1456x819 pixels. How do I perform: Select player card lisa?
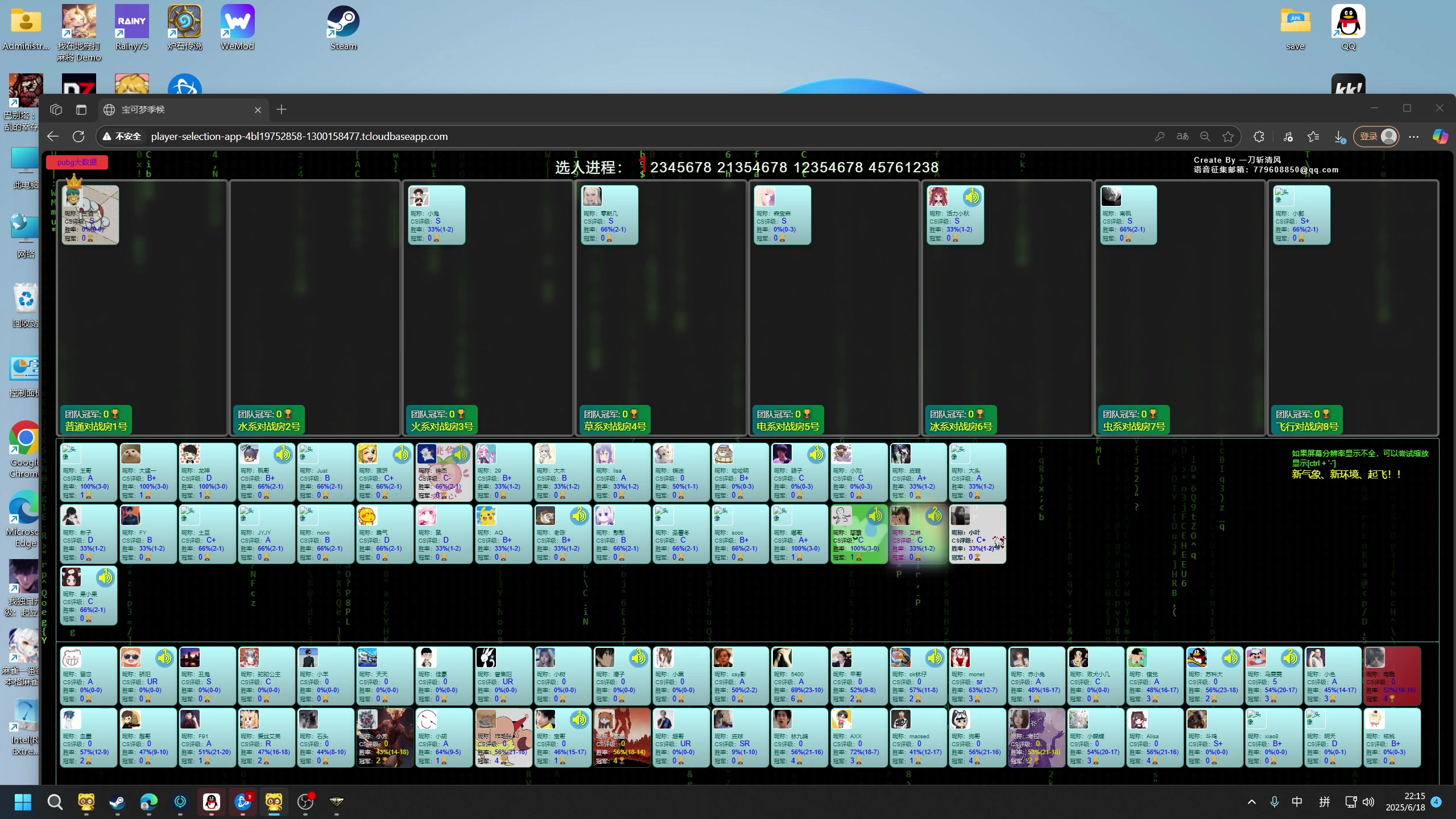pos(622,472)
